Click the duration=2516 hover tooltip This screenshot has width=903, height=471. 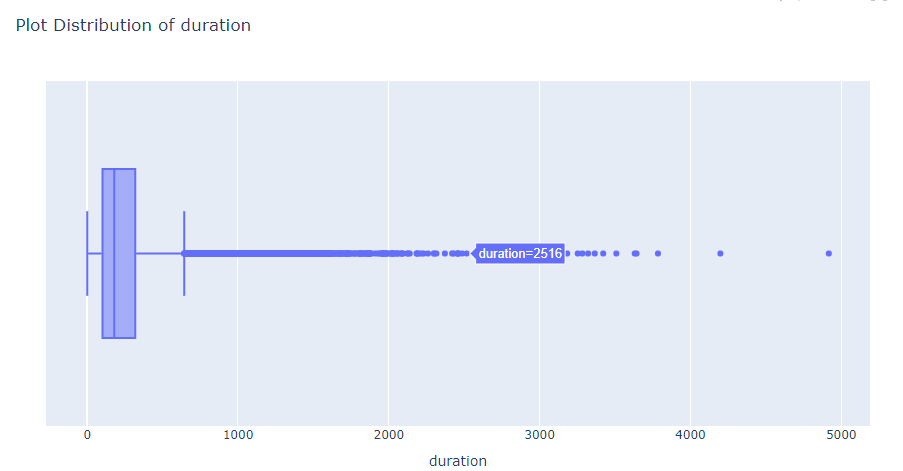pos(519,253)
